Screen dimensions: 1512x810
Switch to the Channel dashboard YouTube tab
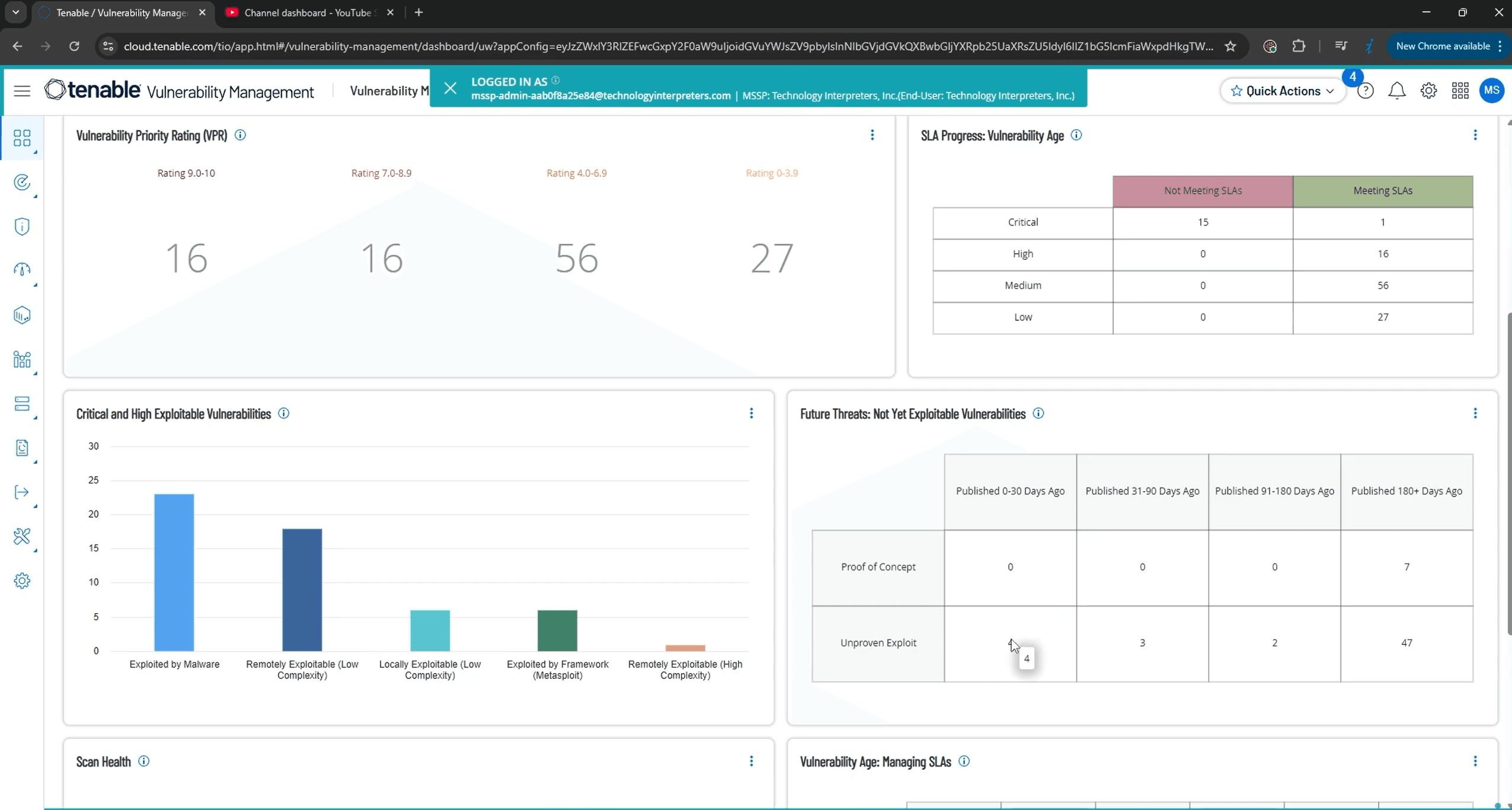click(x=299, y=12)
